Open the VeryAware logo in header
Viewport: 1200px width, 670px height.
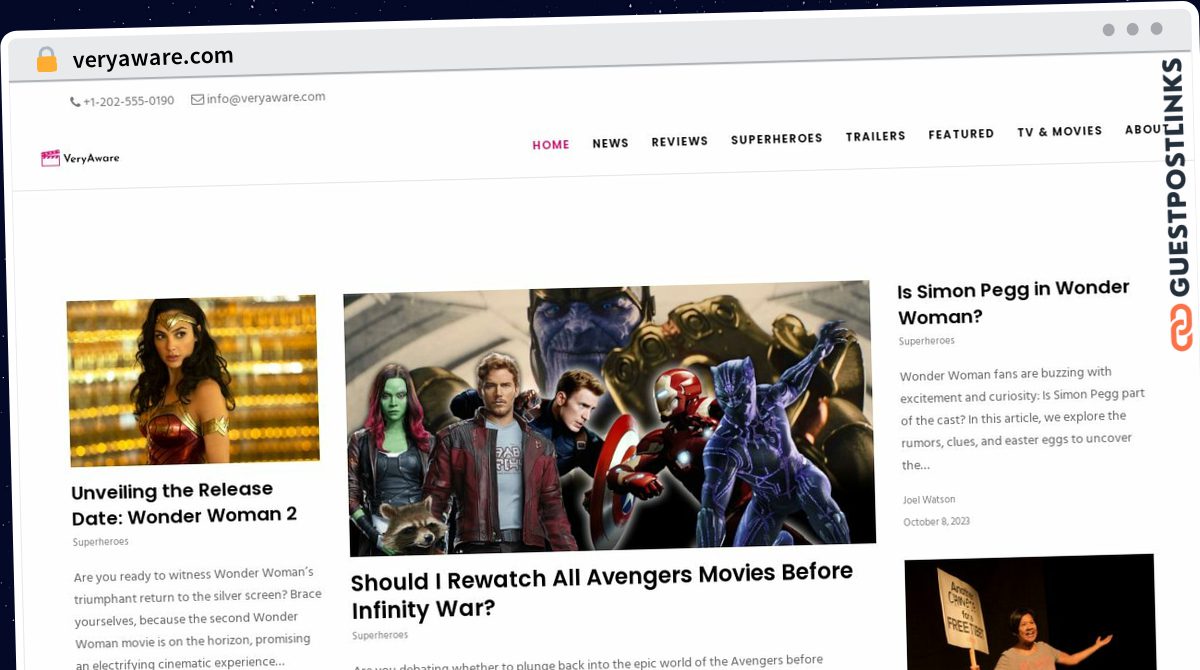80,158
